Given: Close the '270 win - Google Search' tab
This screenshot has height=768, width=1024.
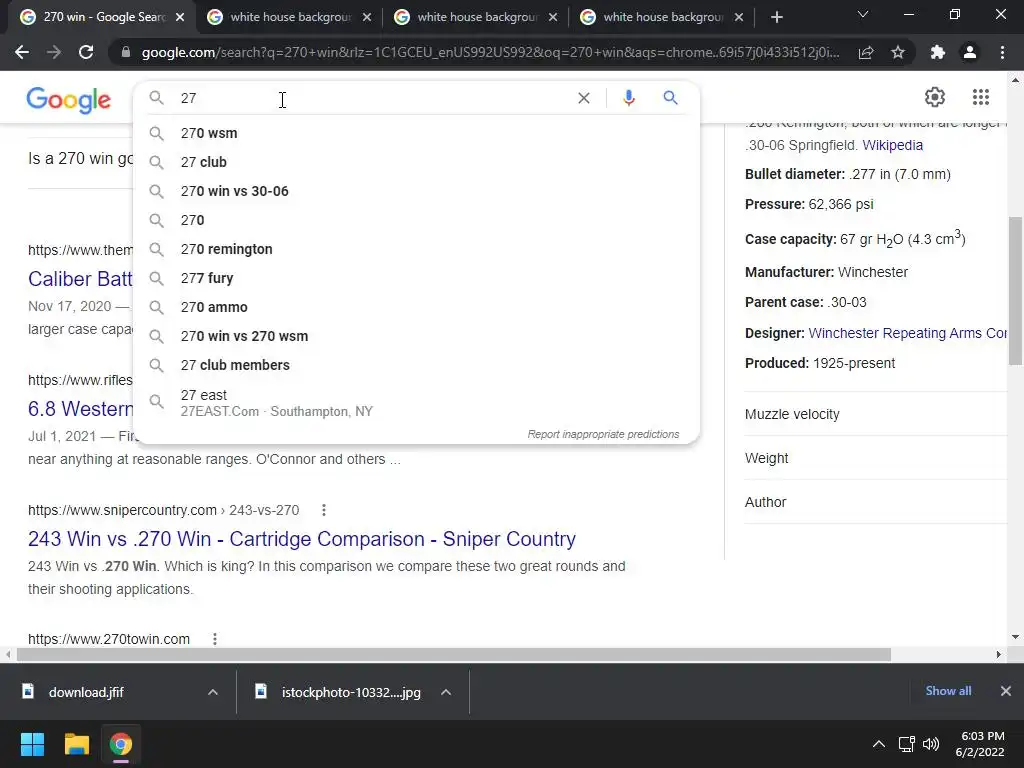Looking at the screenshot, I should [x=180, y=17].
